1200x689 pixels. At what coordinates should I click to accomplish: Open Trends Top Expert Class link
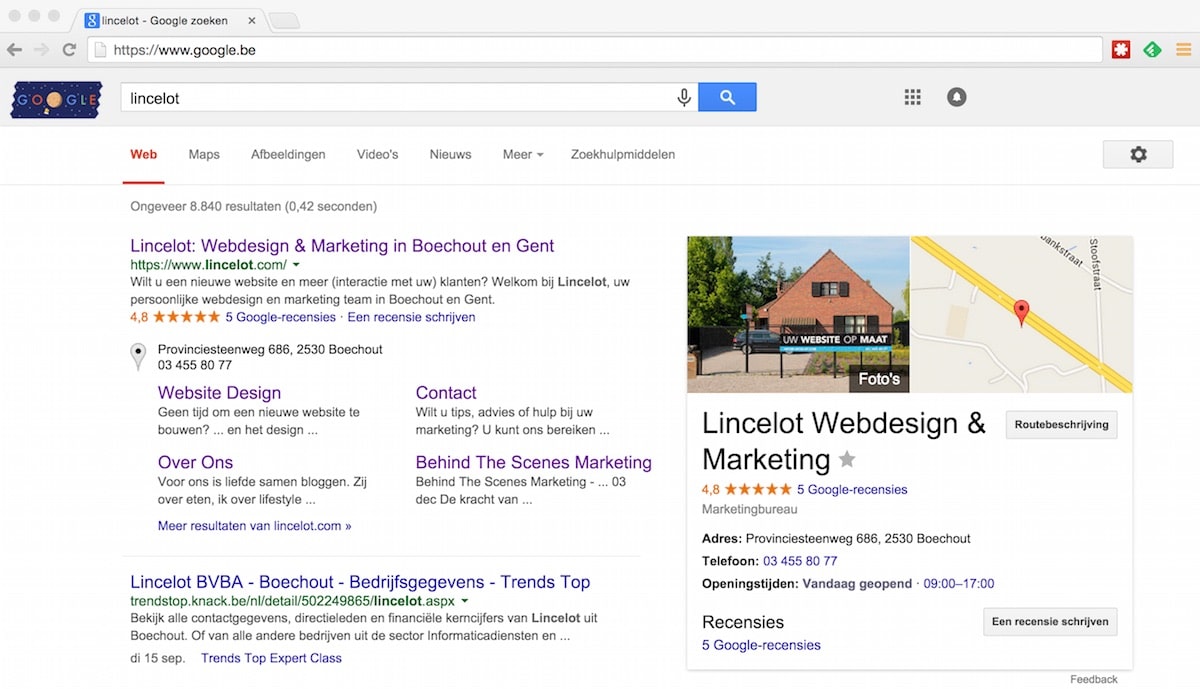[271, 658]
